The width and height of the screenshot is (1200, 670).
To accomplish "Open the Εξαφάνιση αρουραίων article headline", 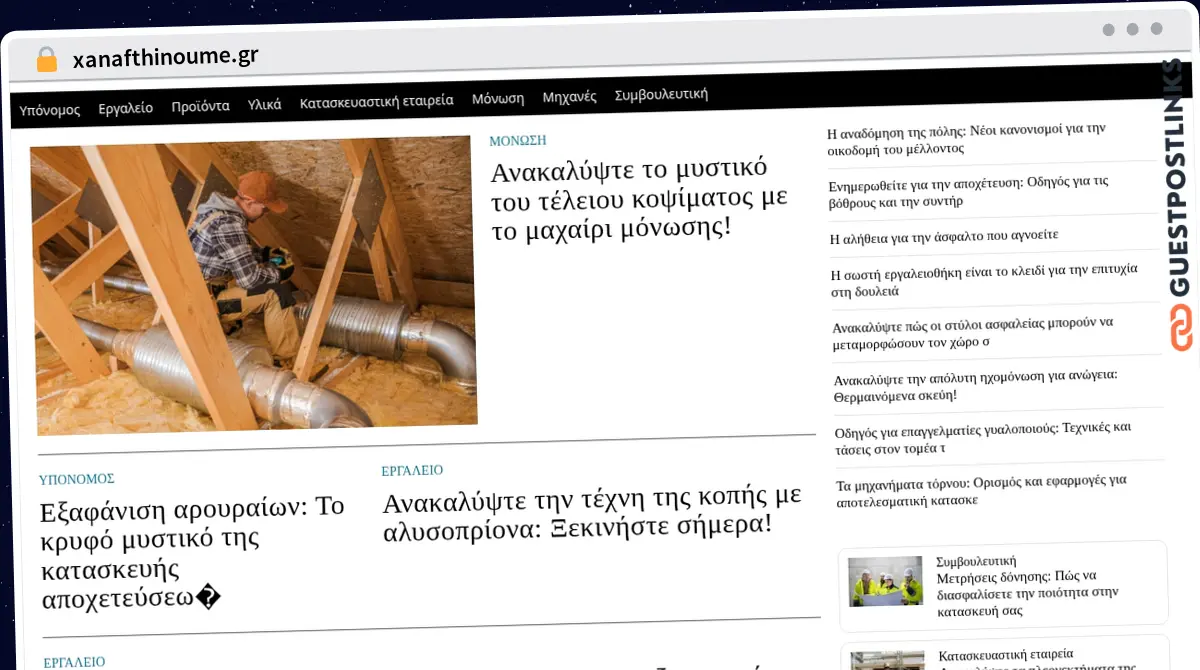I will (192, 553).
